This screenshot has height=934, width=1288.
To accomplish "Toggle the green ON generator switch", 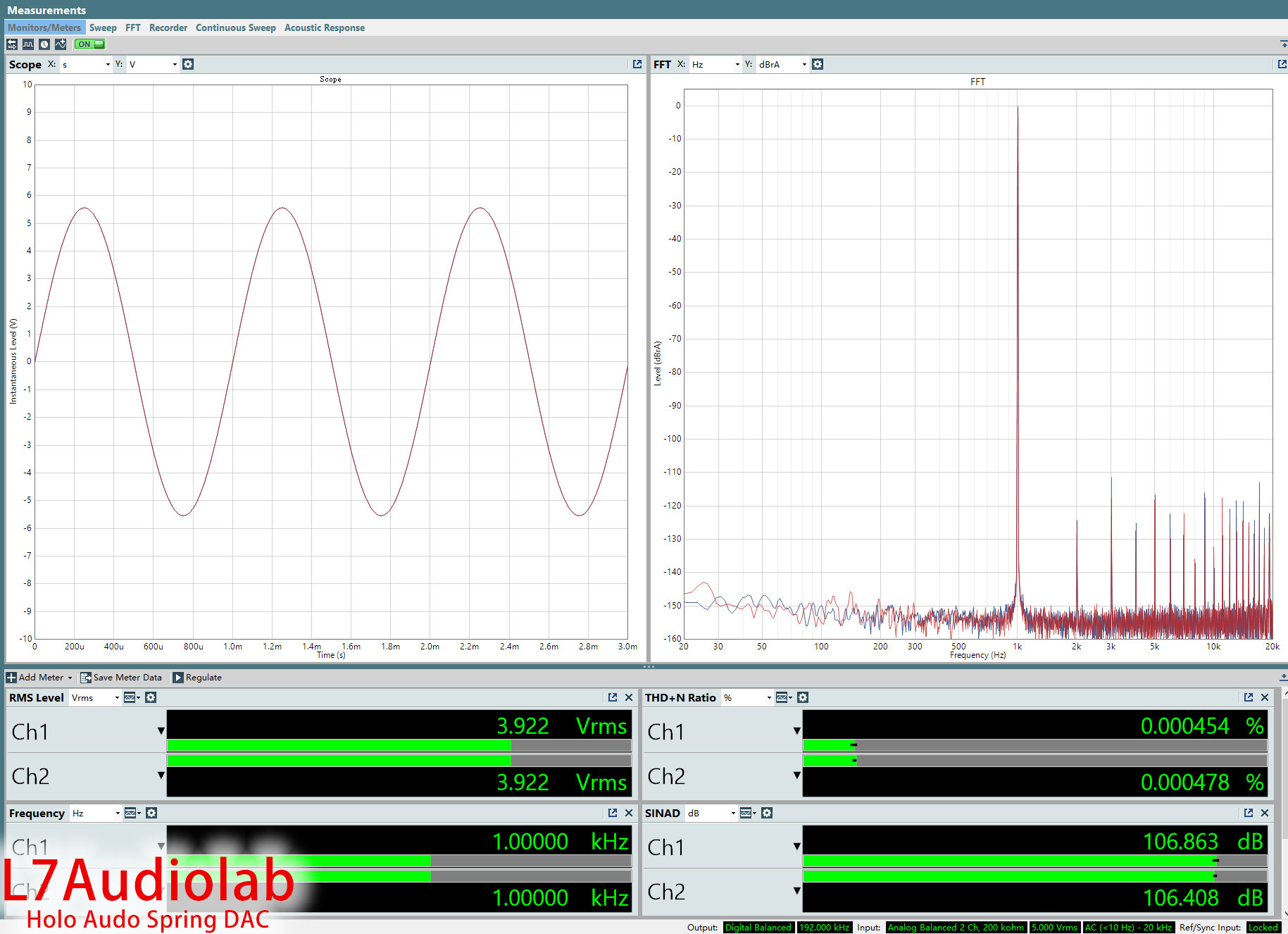I will [90, 44].
